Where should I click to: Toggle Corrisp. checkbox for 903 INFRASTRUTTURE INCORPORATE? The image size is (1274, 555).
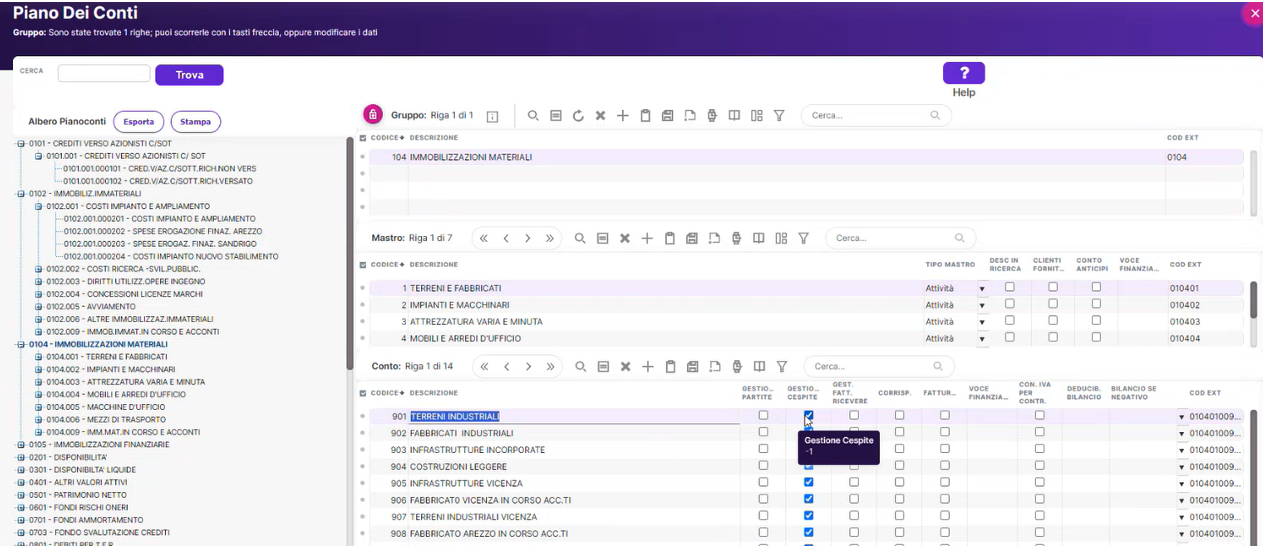click(899, 449)
